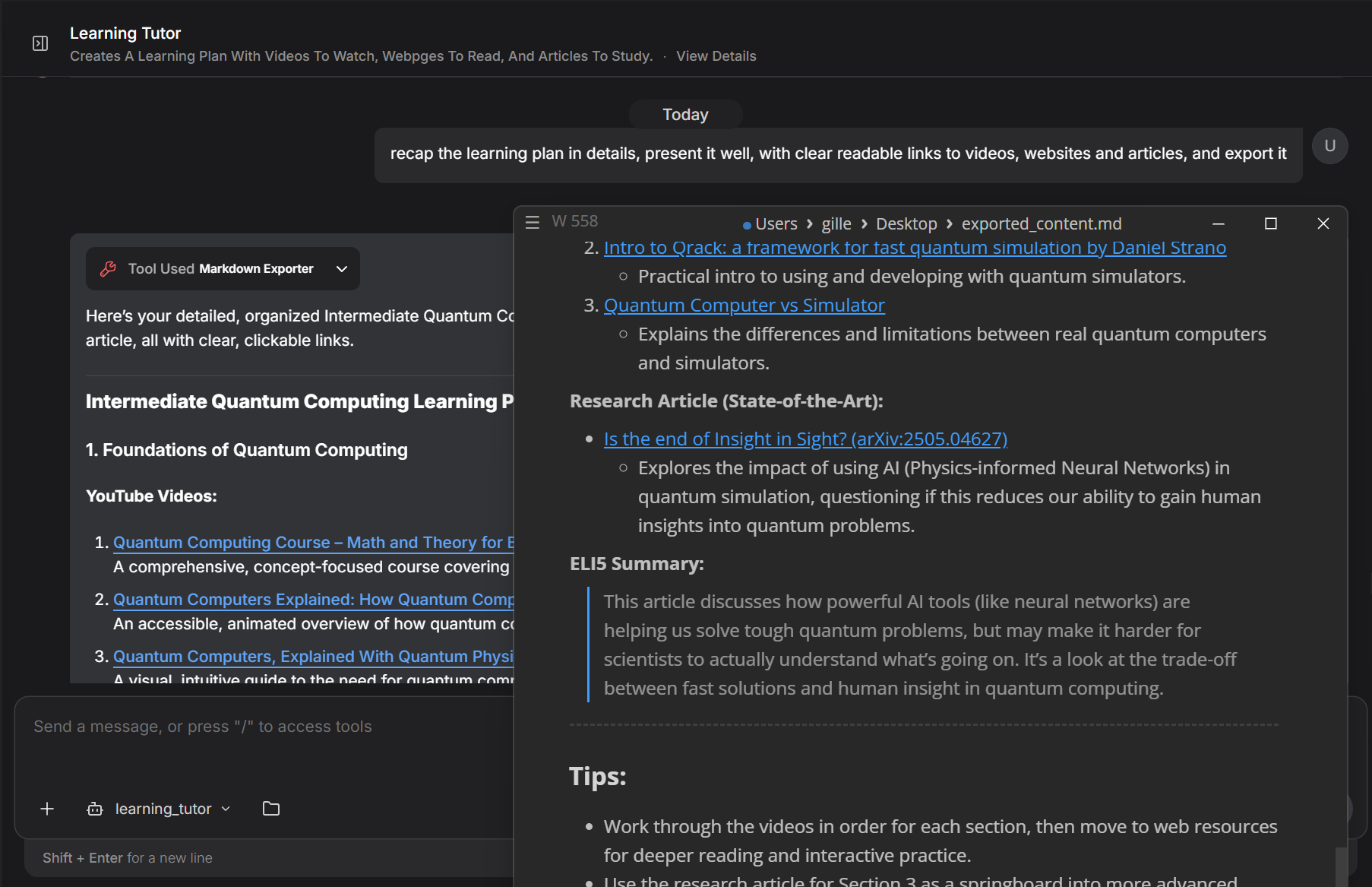Viewport: 1372px width, 887px height.
Task: Click the chevron after Desktop in the breadcrumb
Action: pos(949,223)
